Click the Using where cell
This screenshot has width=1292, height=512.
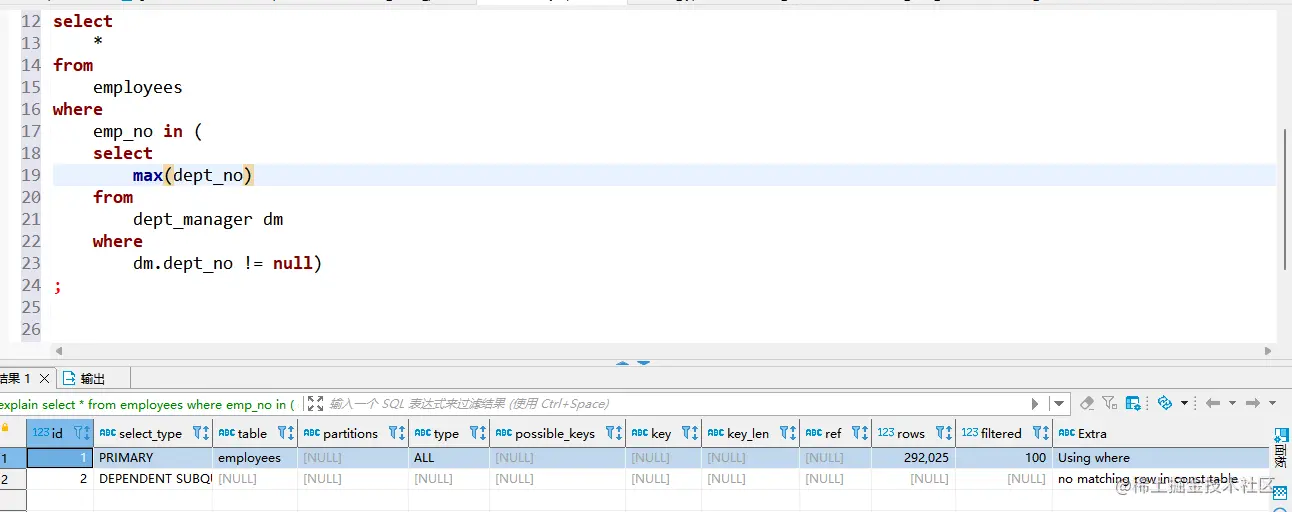(x=1159, y=457)
